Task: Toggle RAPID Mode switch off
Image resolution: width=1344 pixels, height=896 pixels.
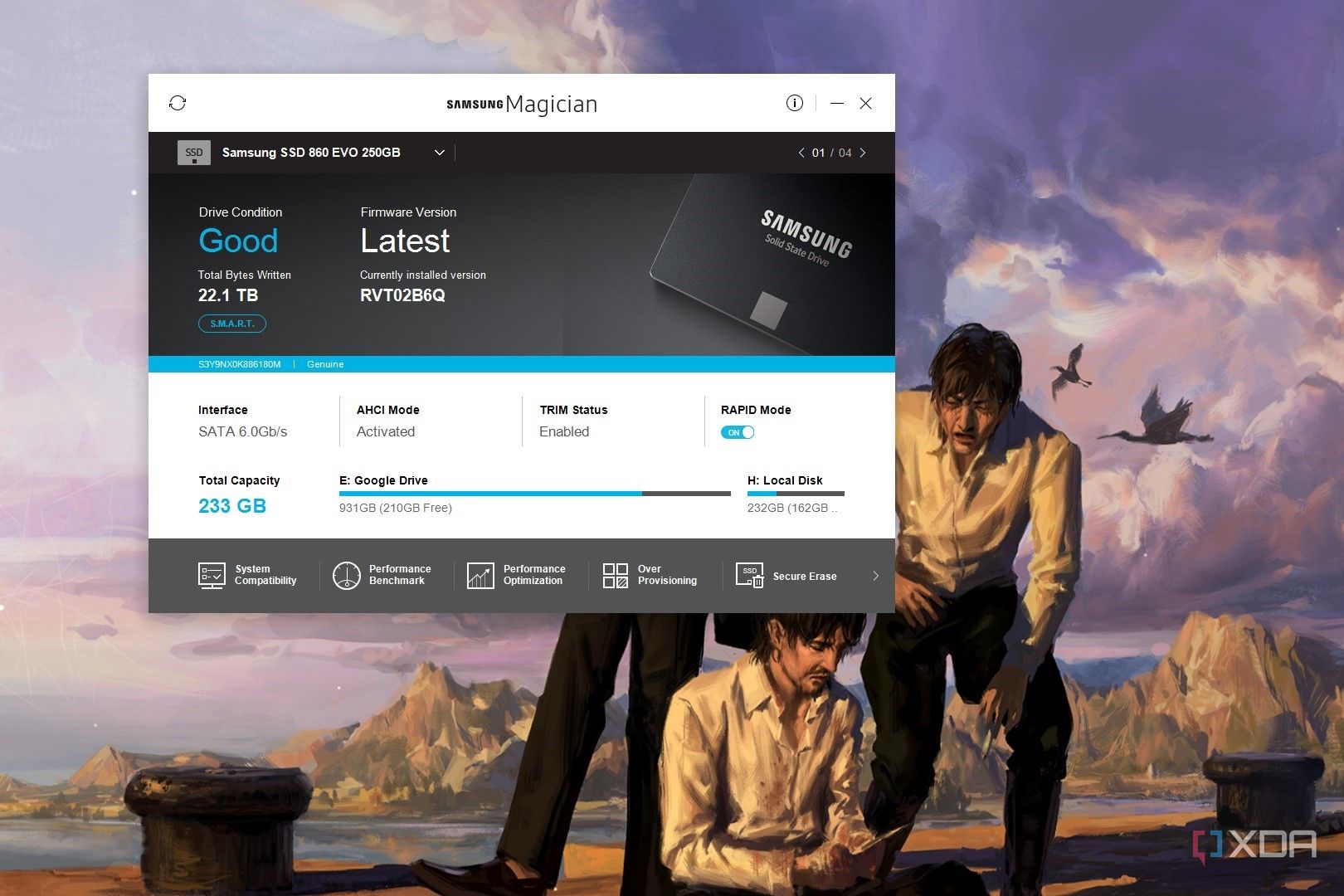Action: (x=738, y=432)
